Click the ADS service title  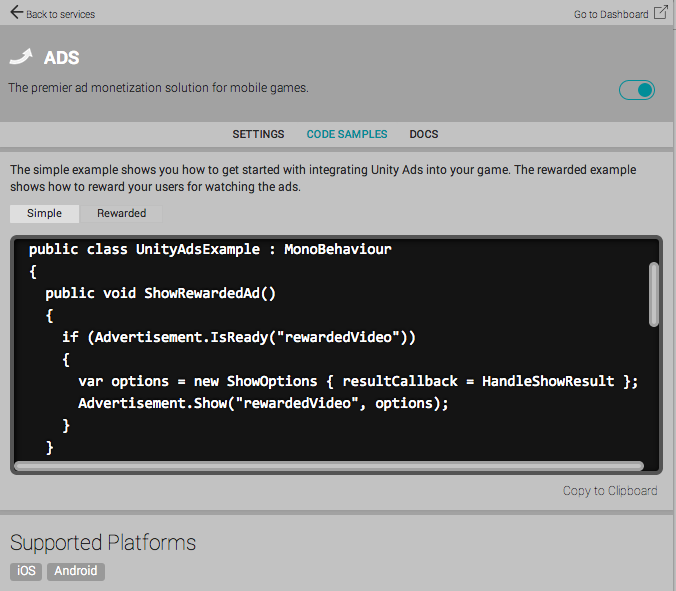click(x=62, y=59)
